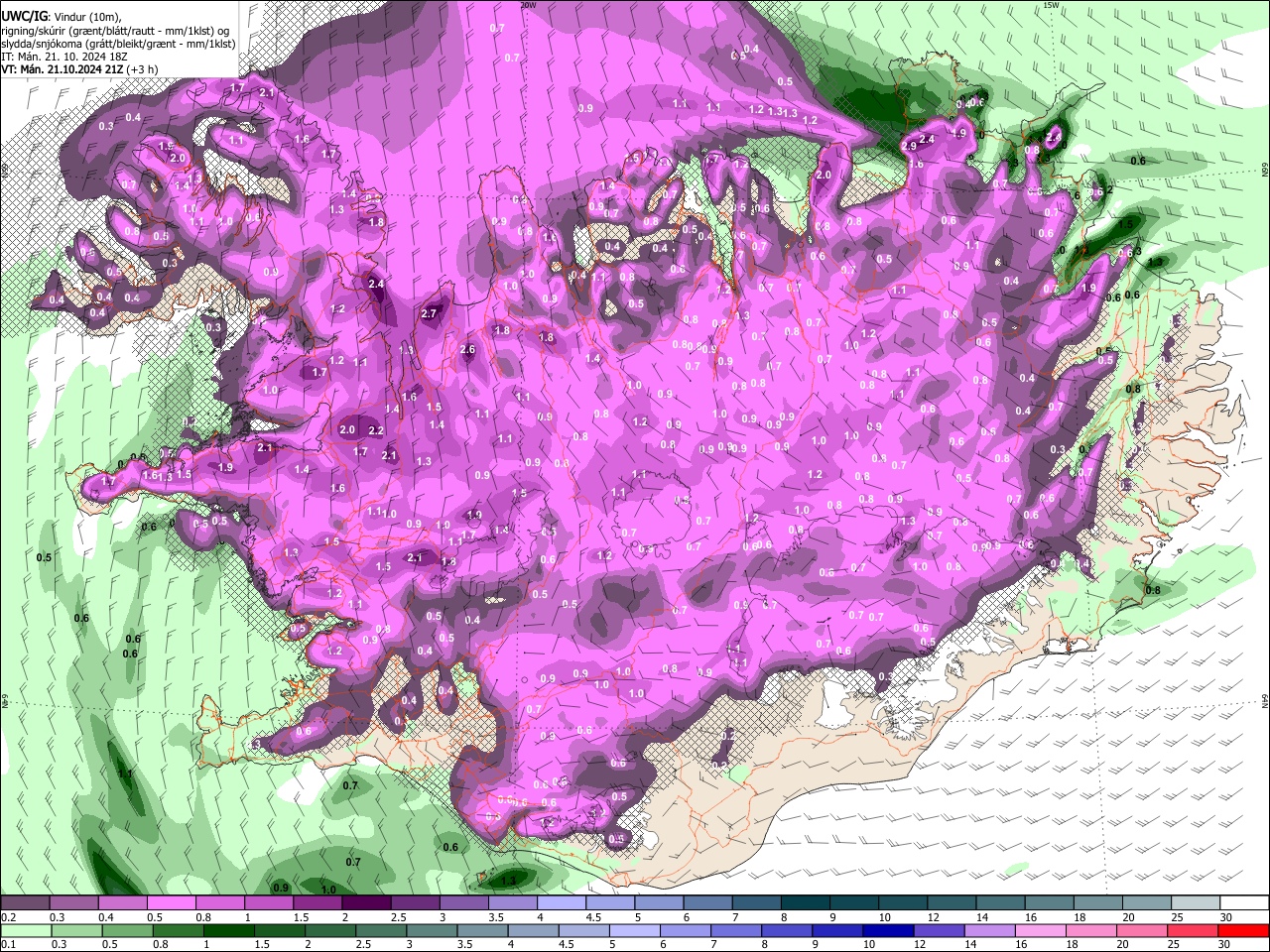Click the "15W" longitude label on the top edge
The height and width of the screenshot is (952, 1270).
1051,5
